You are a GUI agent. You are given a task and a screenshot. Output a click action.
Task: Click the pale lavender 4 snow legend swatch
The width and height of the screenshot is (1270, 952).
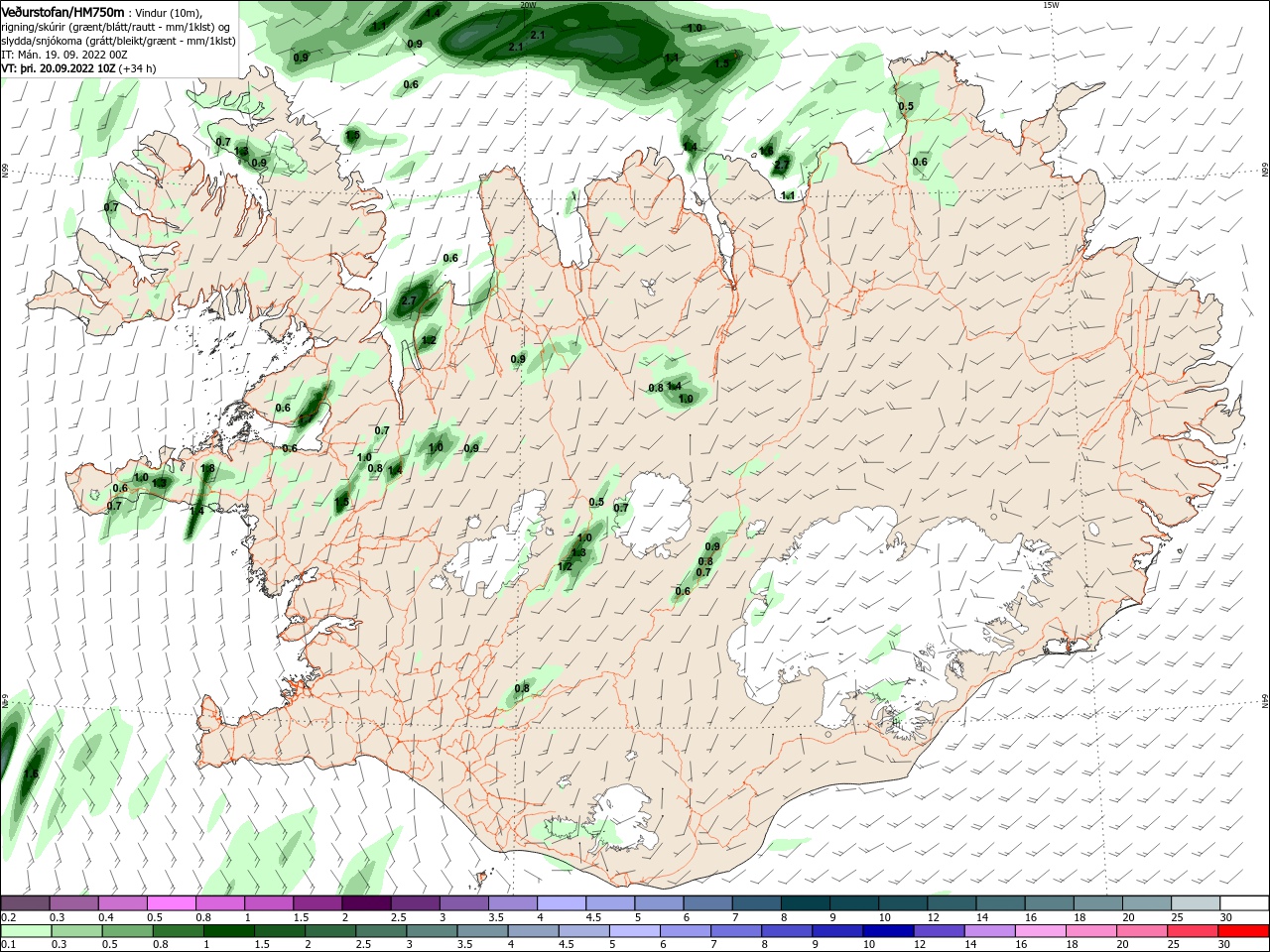pyautogui.click(x=562, y=903)
